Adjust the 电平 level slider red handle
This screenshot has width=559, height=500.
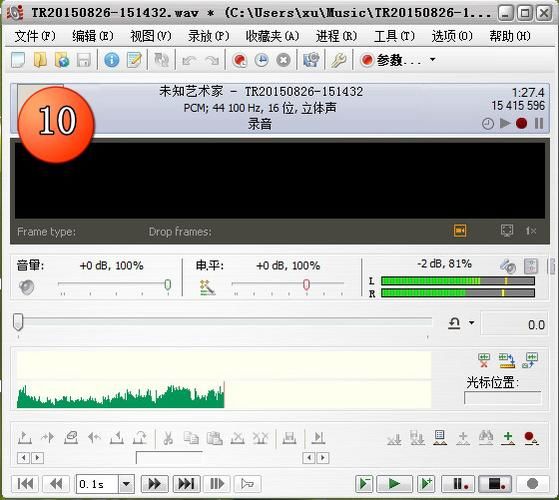click(x=306, y=284)
